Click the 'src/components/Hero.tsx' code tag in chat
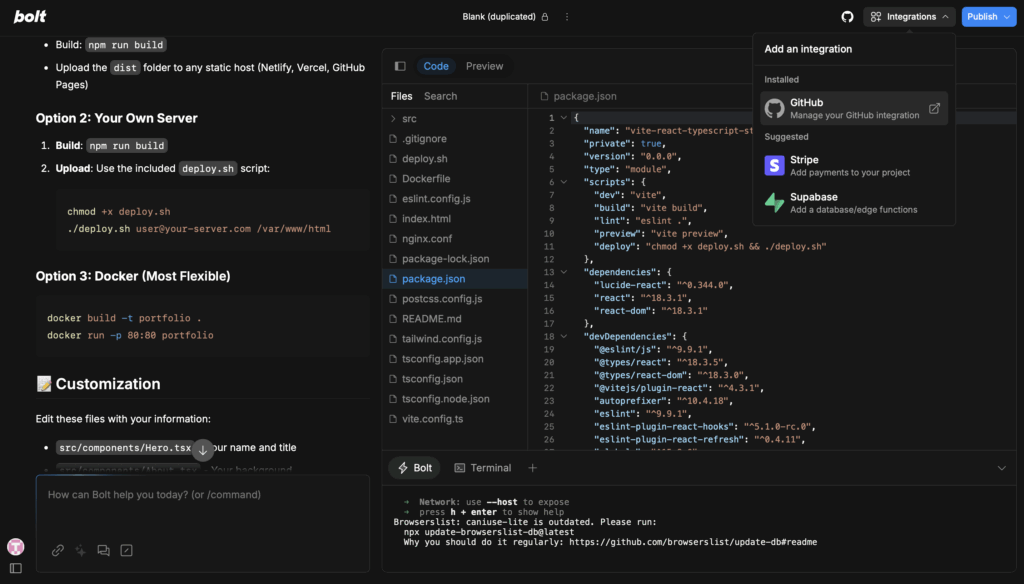The image size is (1024, 584). pyautogui.click(x=125, y=447)
